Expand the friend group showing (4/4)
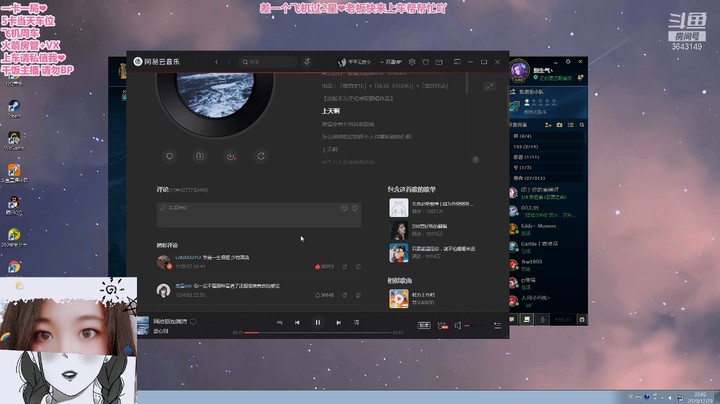 pos(547,136)
